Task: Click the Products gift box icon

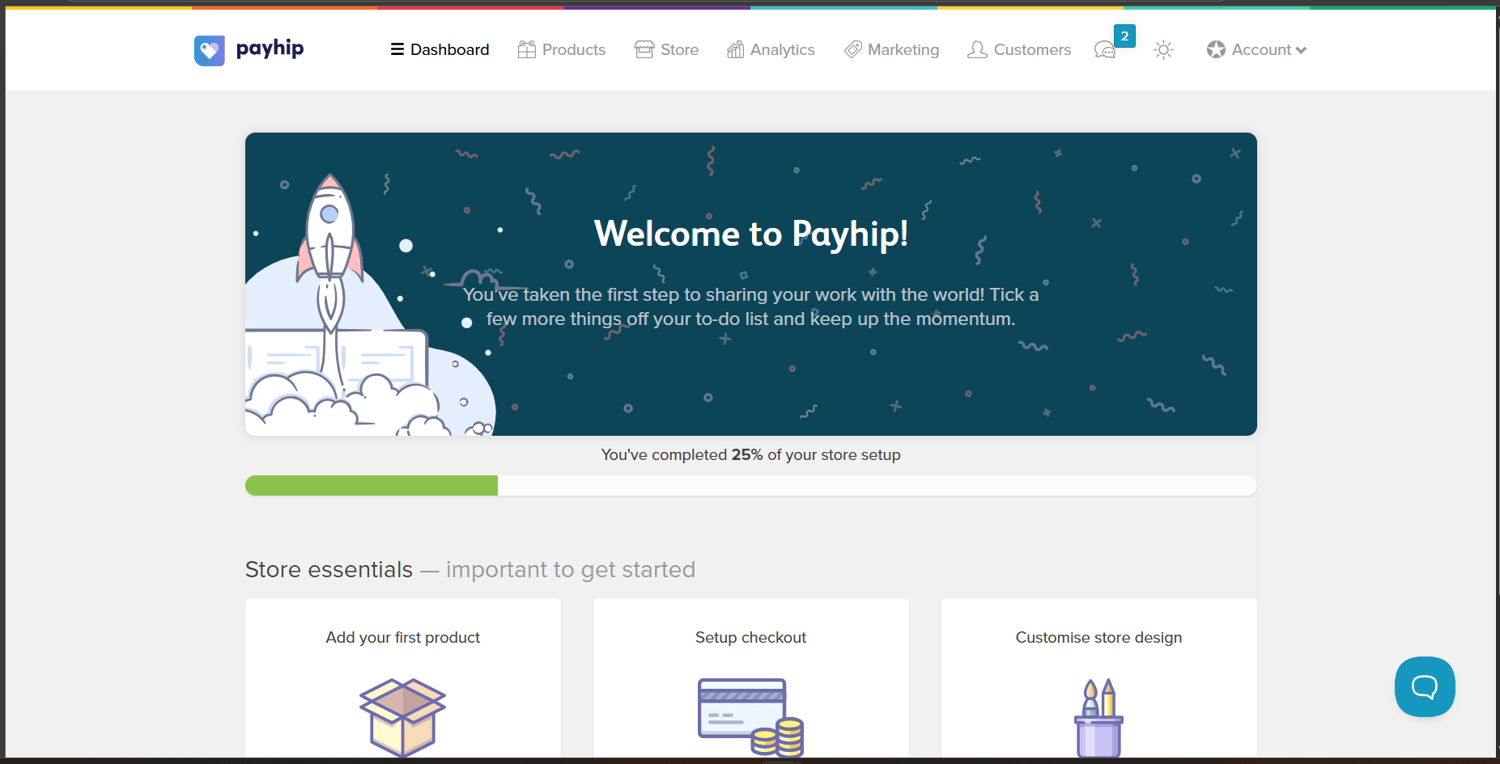Action: [527, 49]
